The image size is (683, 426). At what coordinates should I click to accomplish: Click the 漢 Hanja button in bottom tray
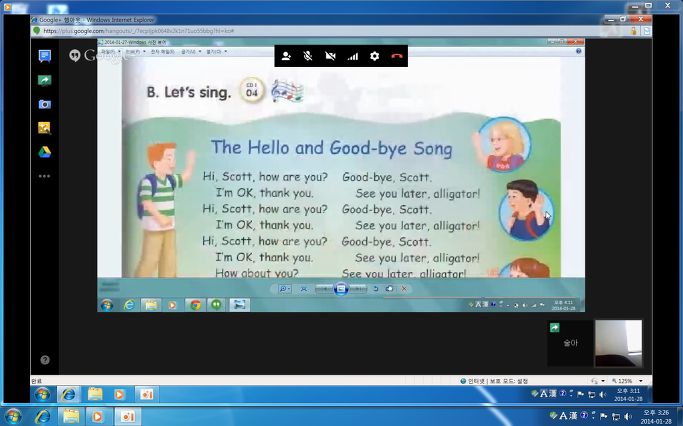point(573,416)
